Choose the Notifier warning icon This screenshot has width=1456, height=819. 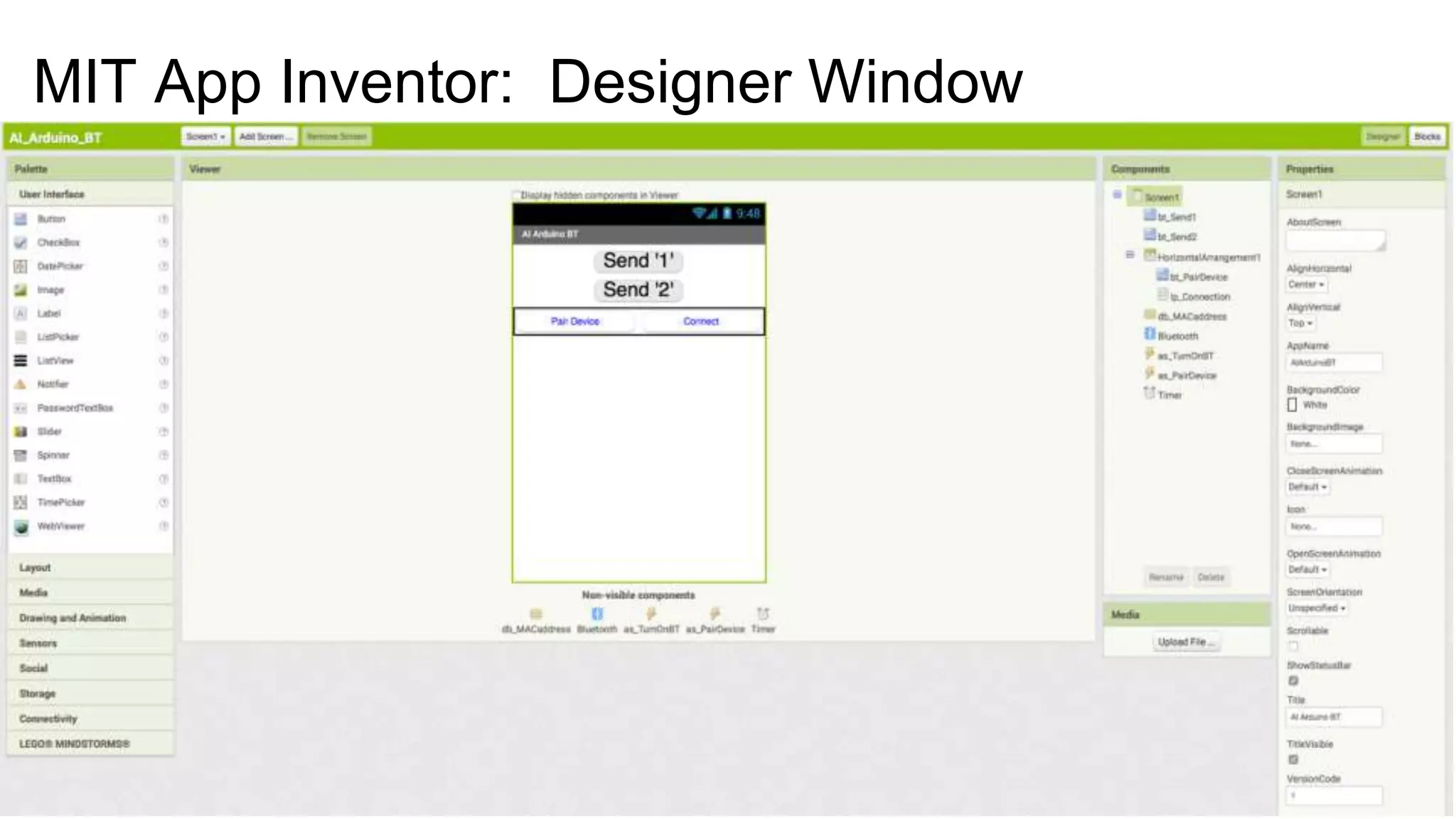click(21, 384)
